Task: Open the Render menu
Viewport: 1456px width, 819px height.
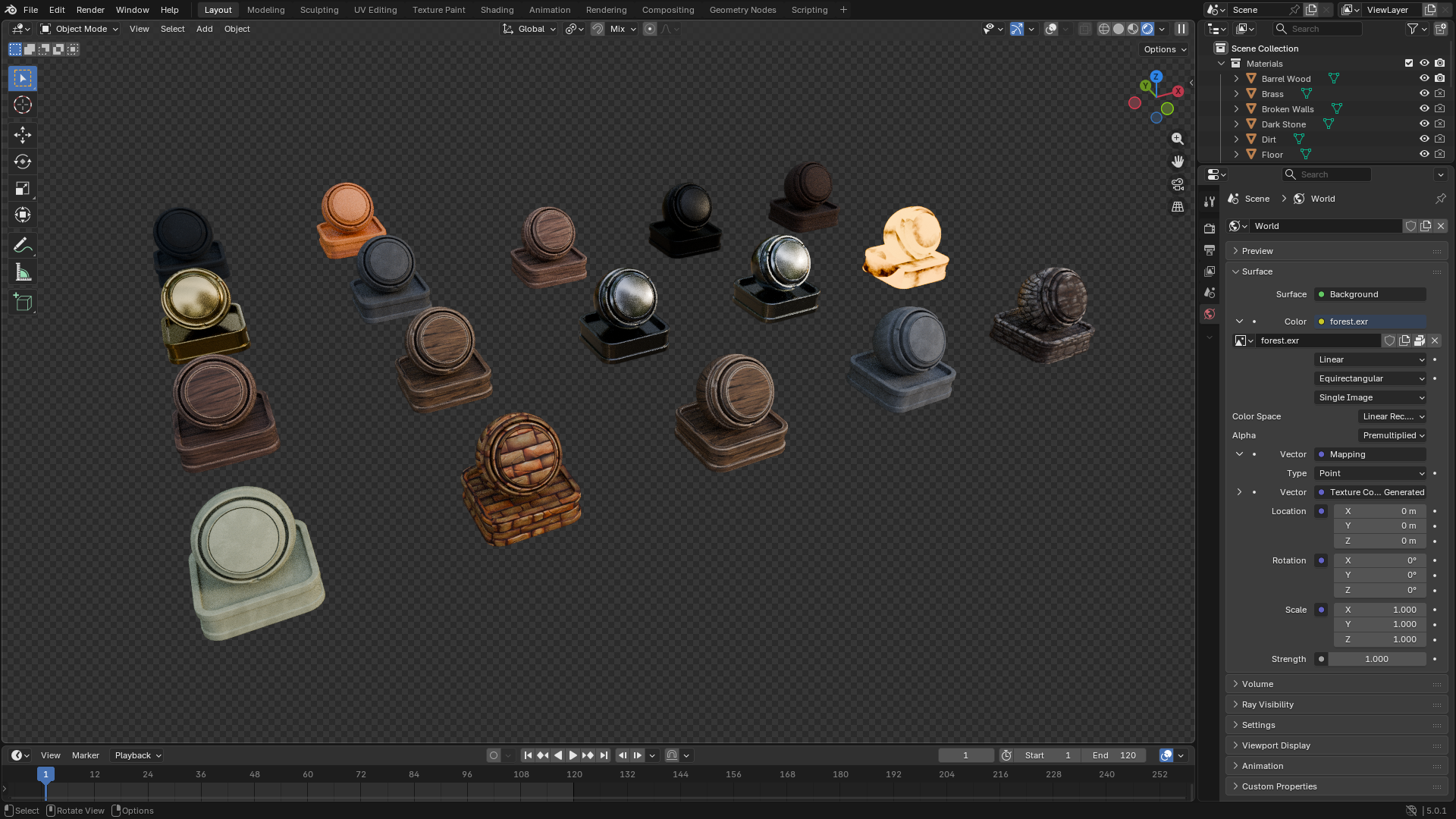Action: coord(90,10)
